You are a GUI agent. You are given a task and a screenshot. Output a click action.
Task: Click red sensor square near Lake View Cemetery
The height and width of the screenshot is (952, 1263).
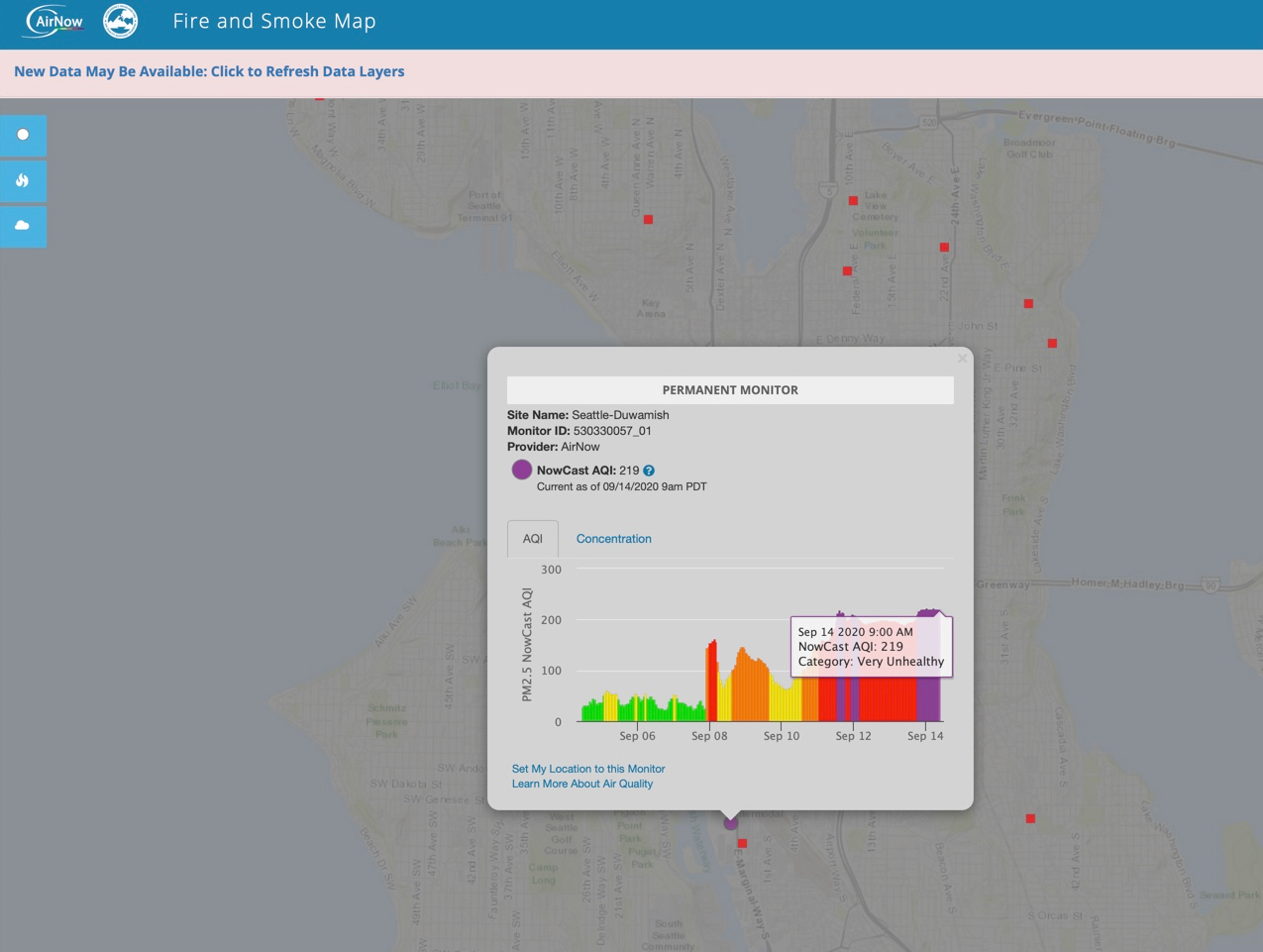click(x=853, y=200)
